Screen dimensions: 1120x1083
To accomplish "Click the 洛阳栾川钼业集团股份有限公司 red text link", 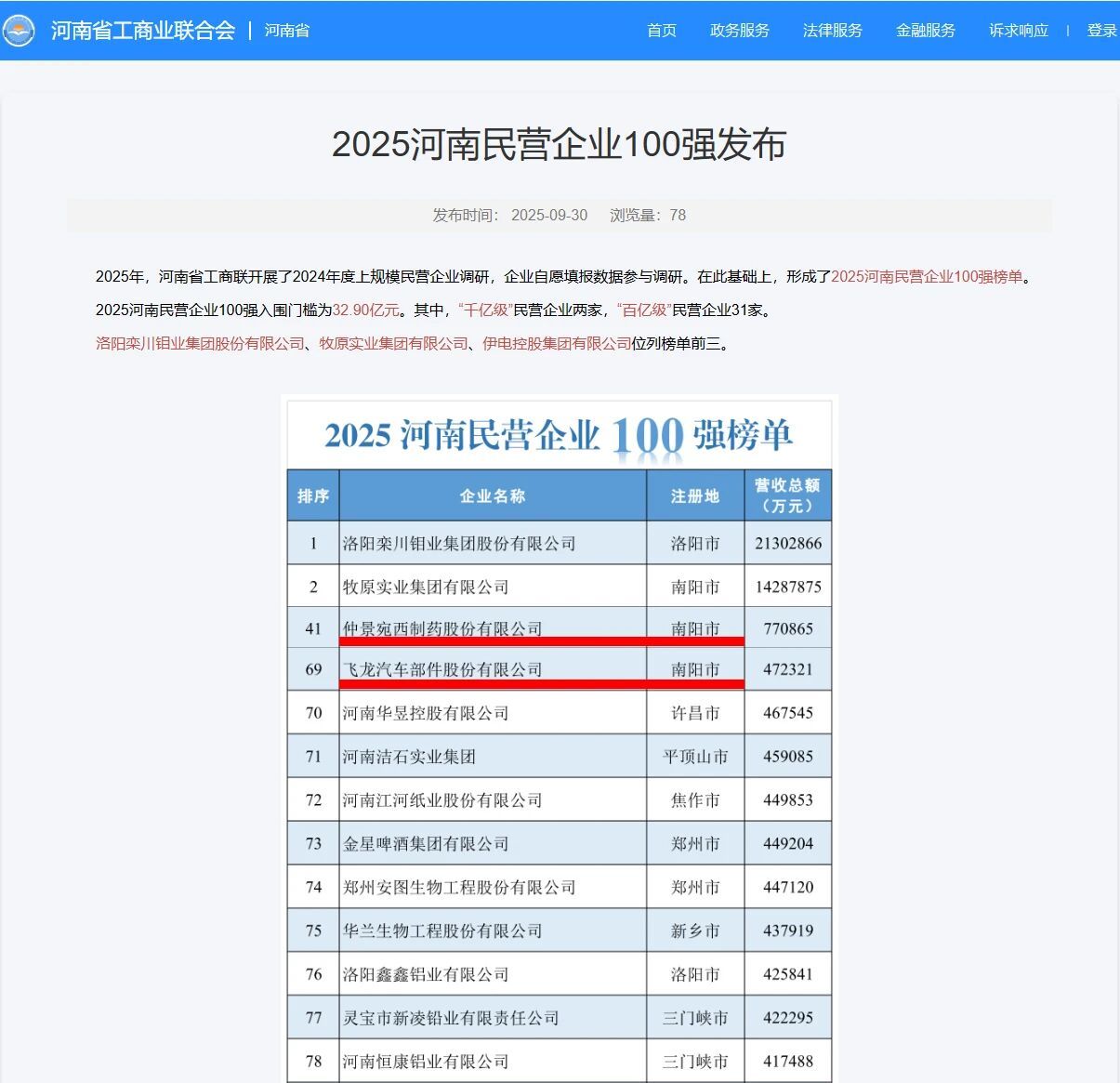I will tap(200, 344).
